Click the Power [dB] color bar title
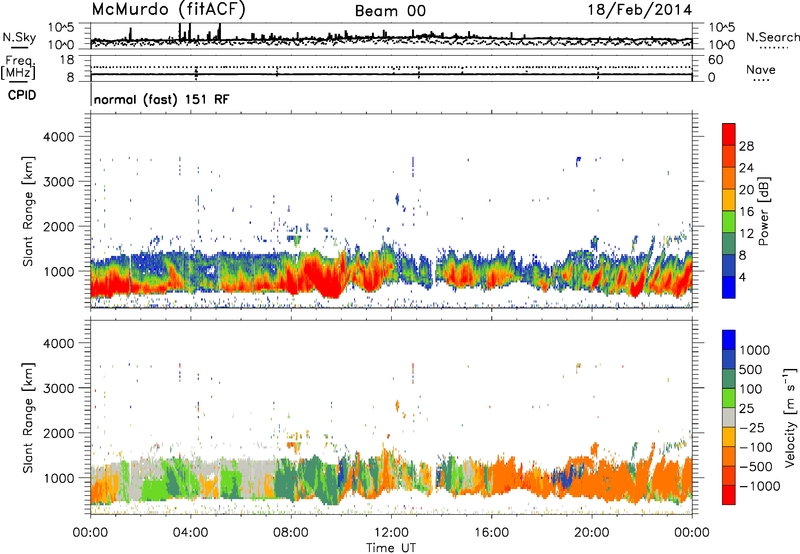The width and height of the screenshot is (800, 554). coord(764,211)
